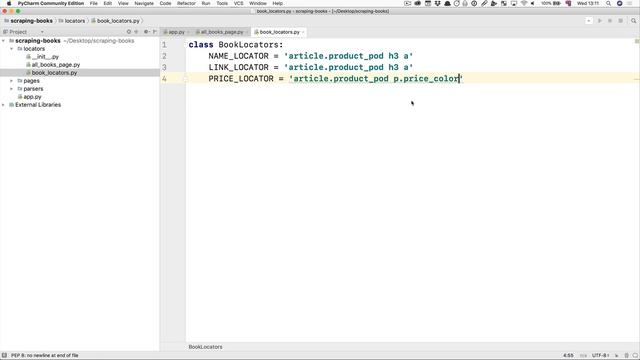Screen dimensions: 640x360
Task: Click the UTF-8 encoding selector
Action: point(601,356)
